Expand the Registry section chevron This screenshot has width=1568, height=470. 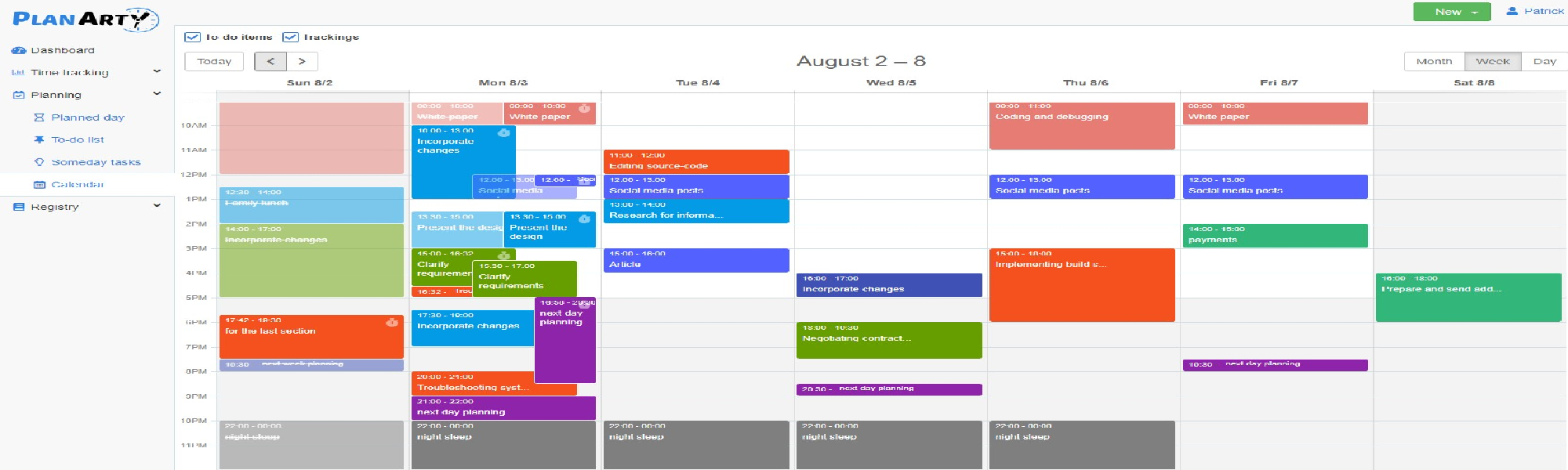[x=157, y=206]
